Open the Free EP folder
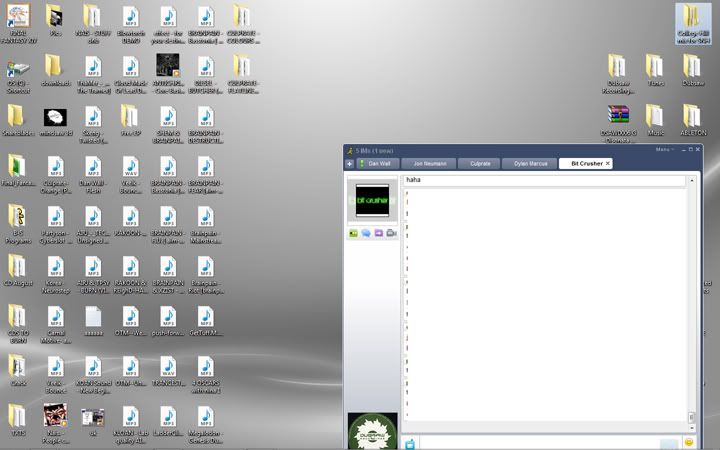The image size is (720, 450). (130, 120)
